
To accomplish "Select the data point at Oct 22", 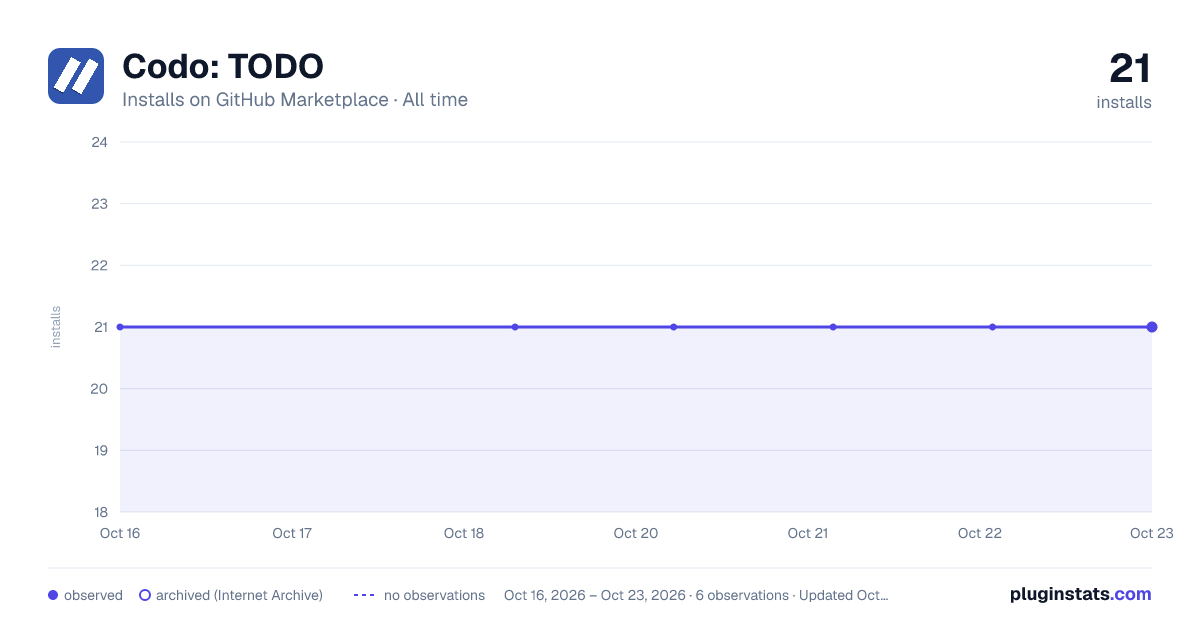I will (x=992, y=327).
